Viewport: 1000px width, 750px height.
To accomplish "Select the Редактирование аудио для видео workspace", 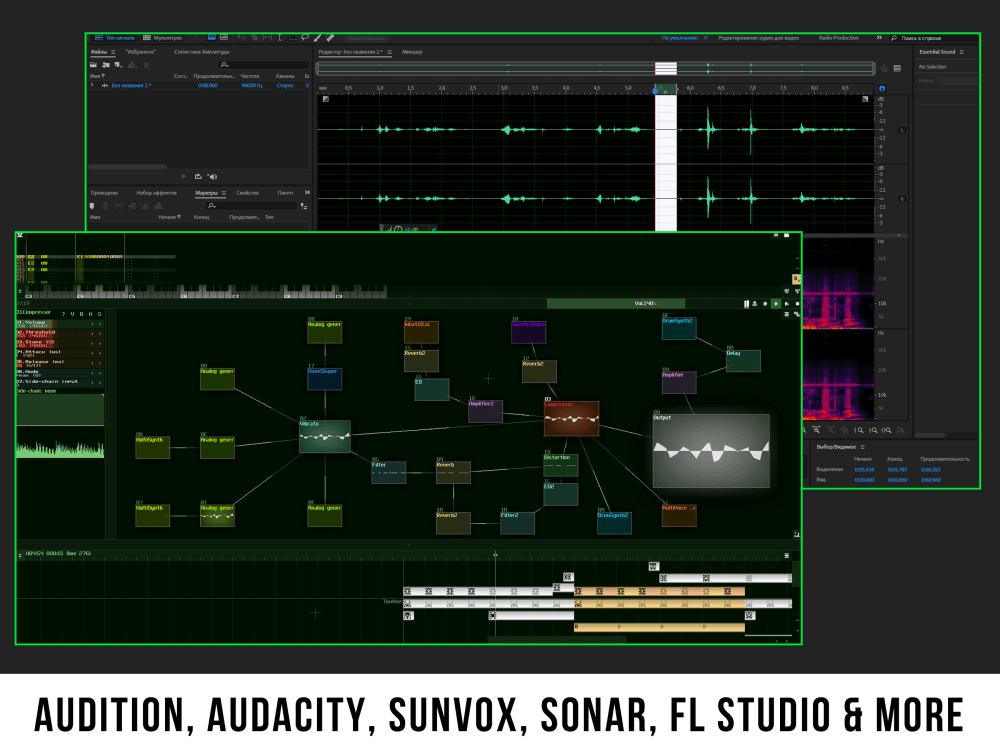I will pos(758,38).
